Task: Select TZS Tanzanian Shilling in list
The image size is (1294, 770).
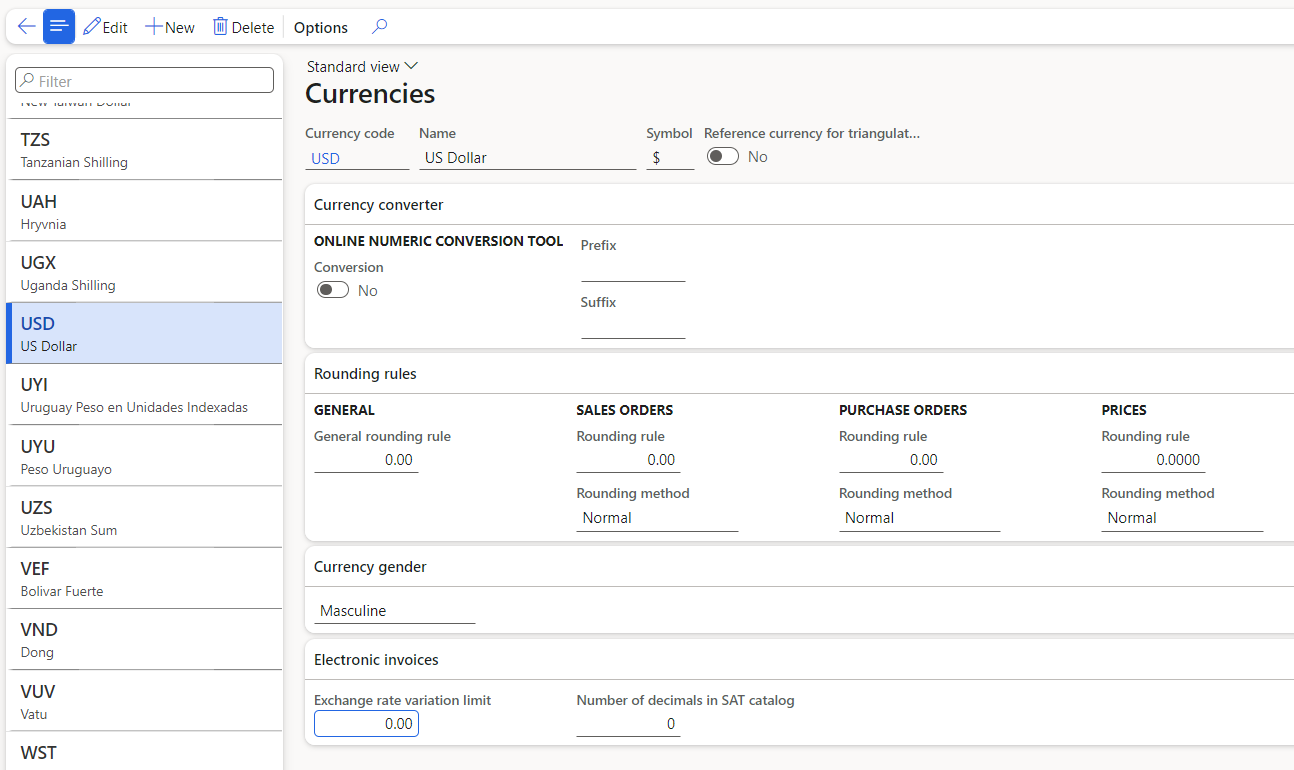Action: pyautogui.click(x=144, y=149)
